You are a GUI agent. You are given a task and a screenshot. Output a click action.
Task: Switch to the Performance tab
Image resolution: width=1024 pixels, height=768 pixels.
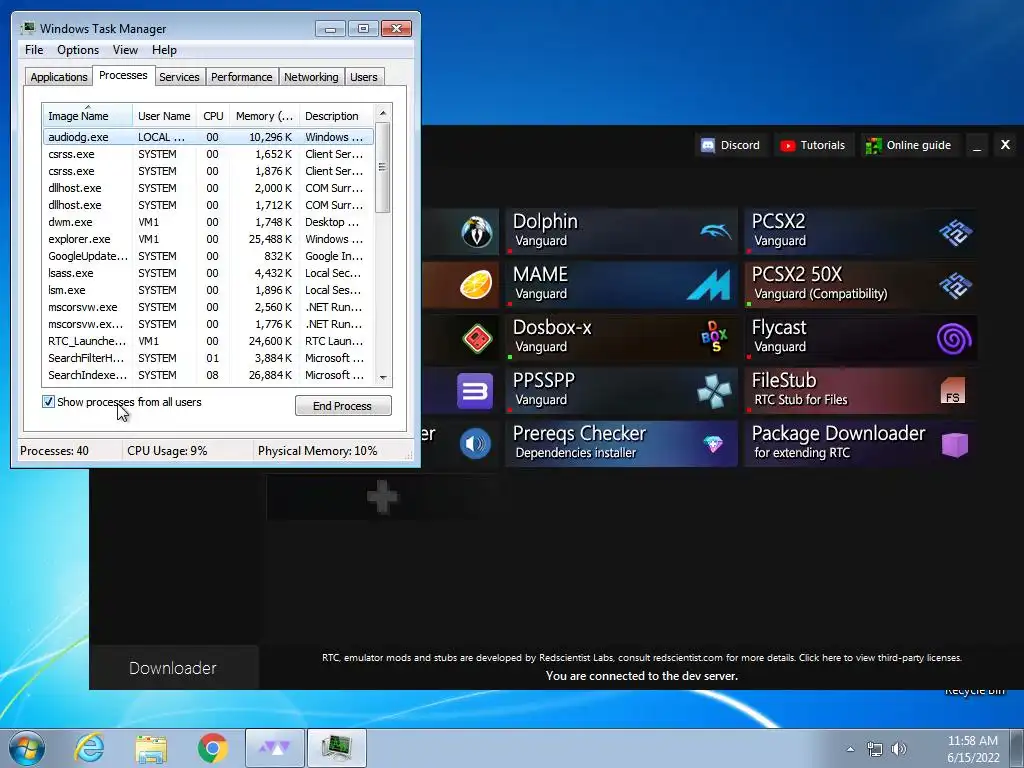(241, 77)
